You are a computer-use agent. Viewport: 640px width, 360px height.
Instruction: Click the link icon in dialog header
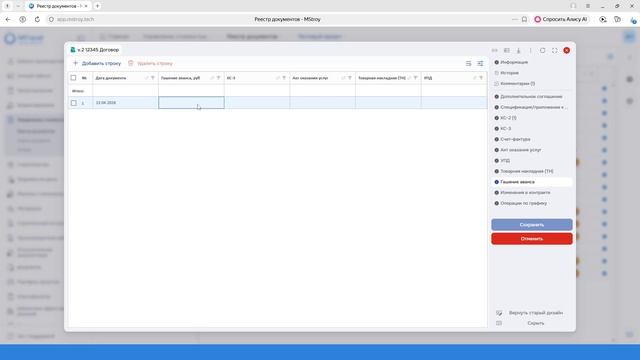495,50
